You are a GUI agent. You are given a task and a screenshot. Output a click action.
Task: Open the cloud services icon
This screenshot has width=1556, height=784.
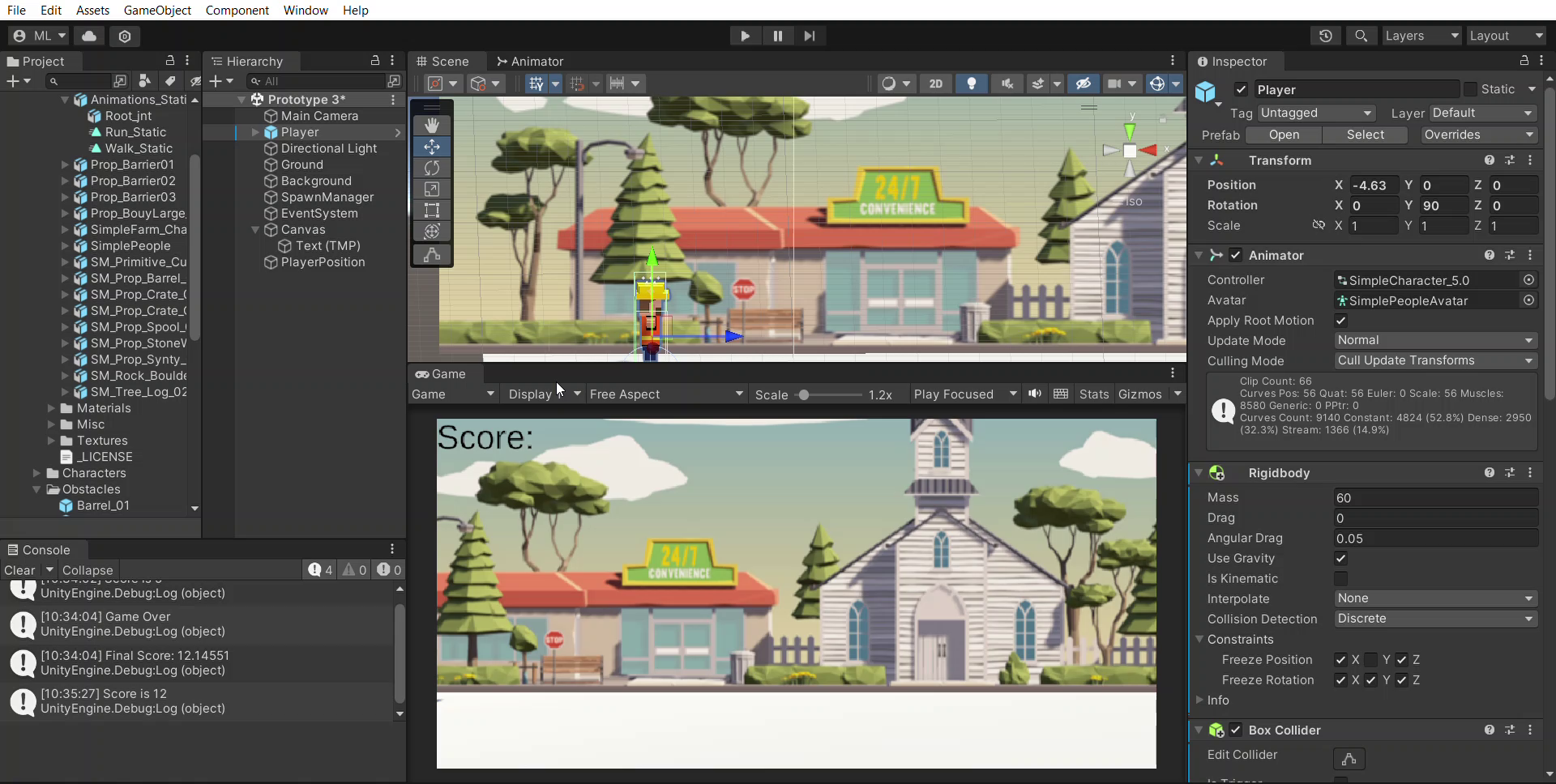(x=89, y=36)
